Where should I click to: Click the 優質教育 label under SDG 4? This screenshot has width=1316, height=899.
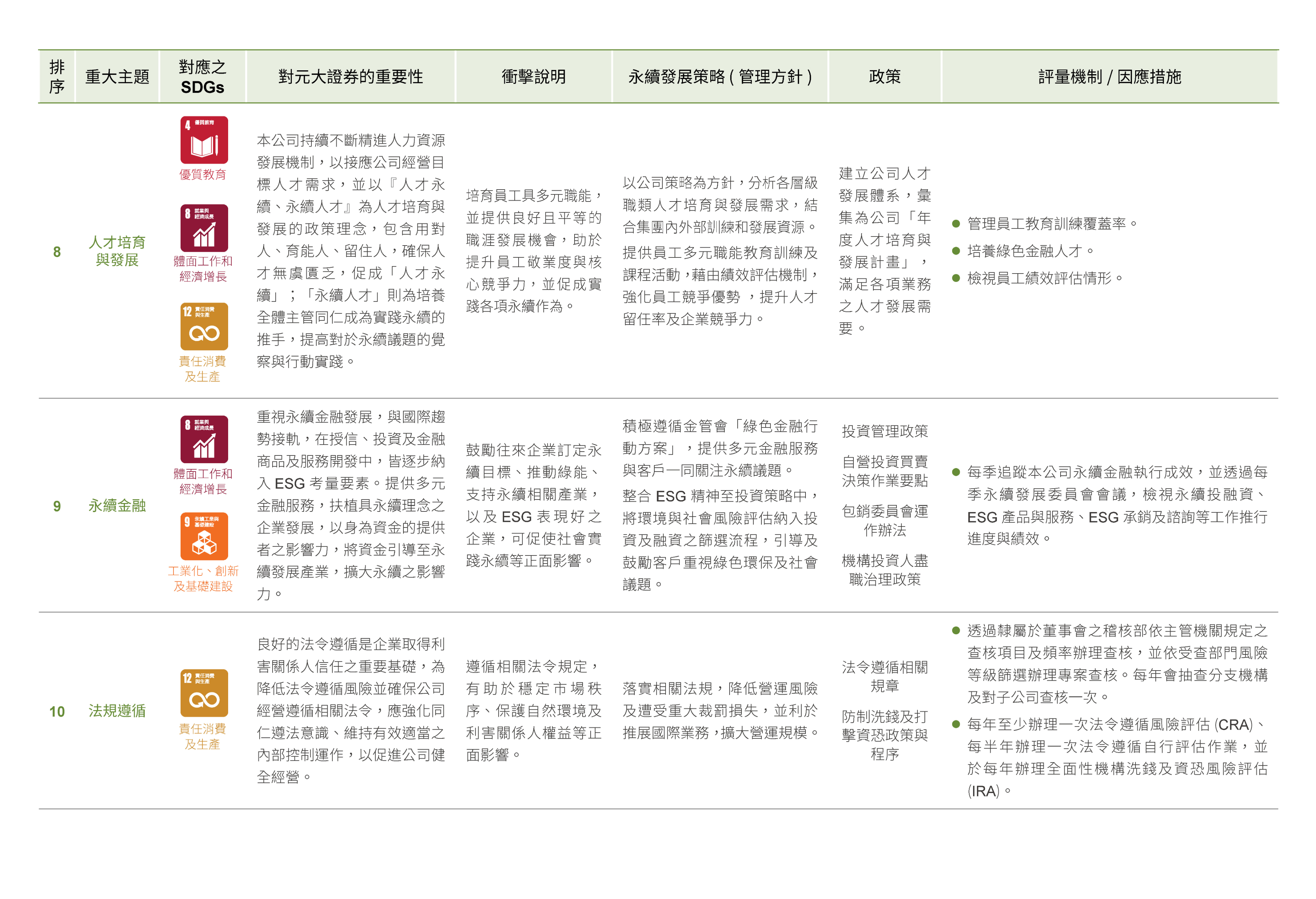point(203,174)
